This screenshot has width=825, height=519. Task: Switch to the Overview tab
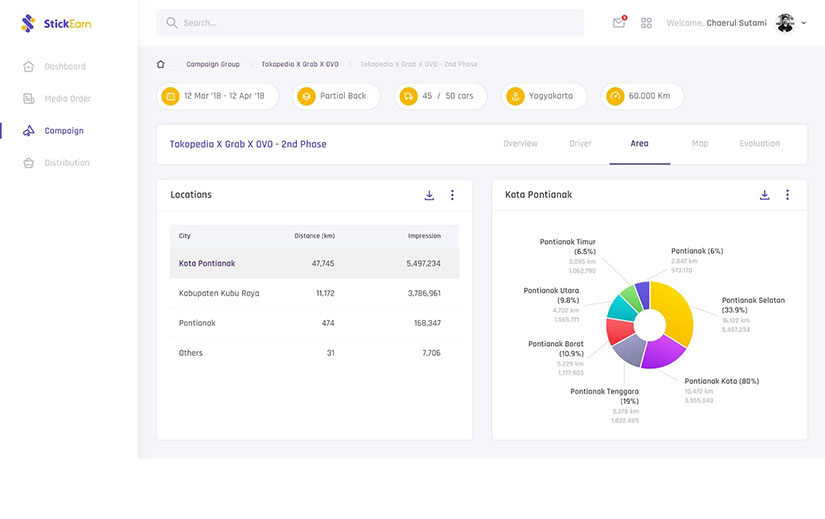click(520, 144)
